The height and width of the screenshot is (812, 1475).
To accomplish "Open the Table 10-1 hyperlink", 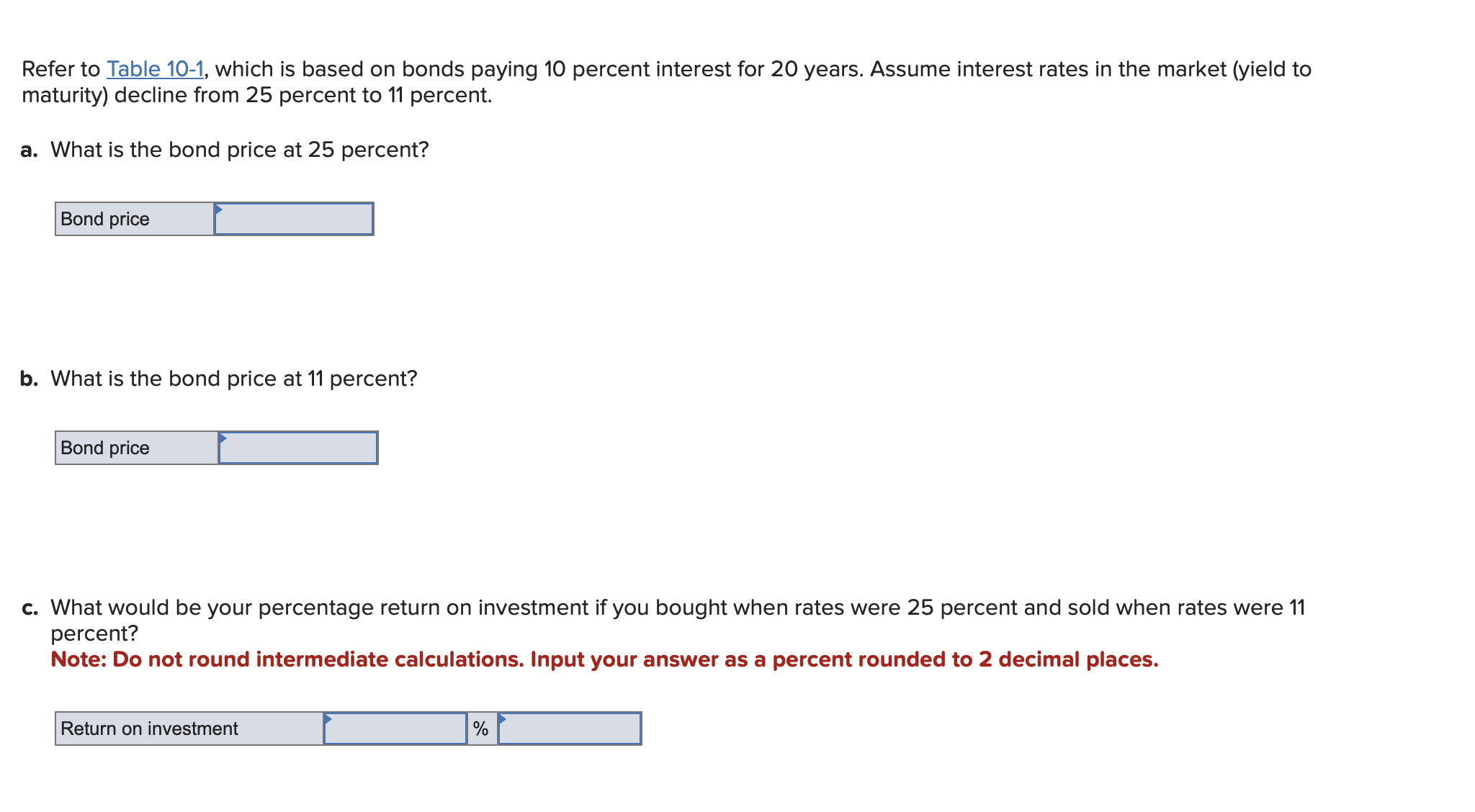I will (156, 68).
